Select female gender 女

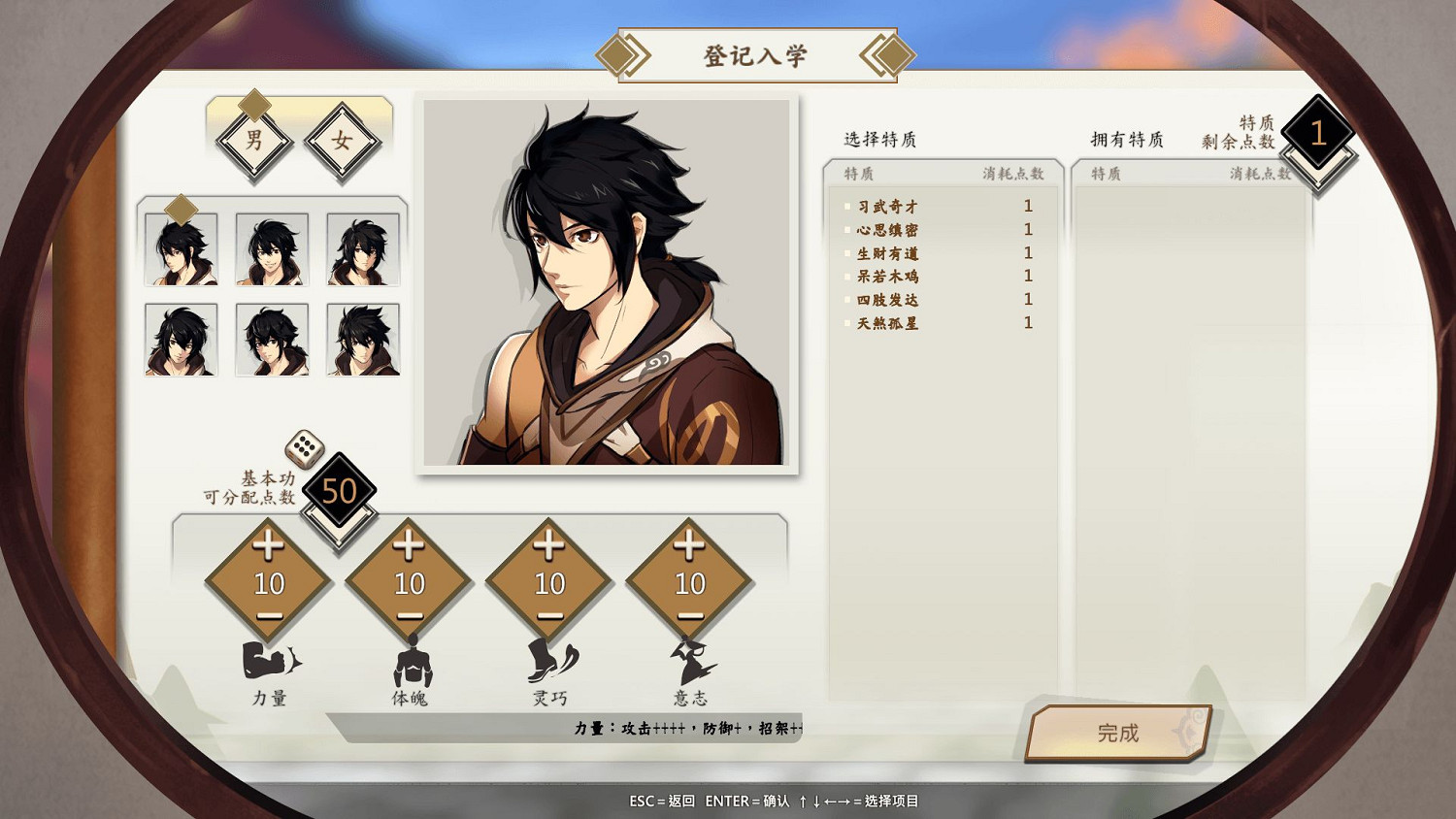tap(342, 142)
